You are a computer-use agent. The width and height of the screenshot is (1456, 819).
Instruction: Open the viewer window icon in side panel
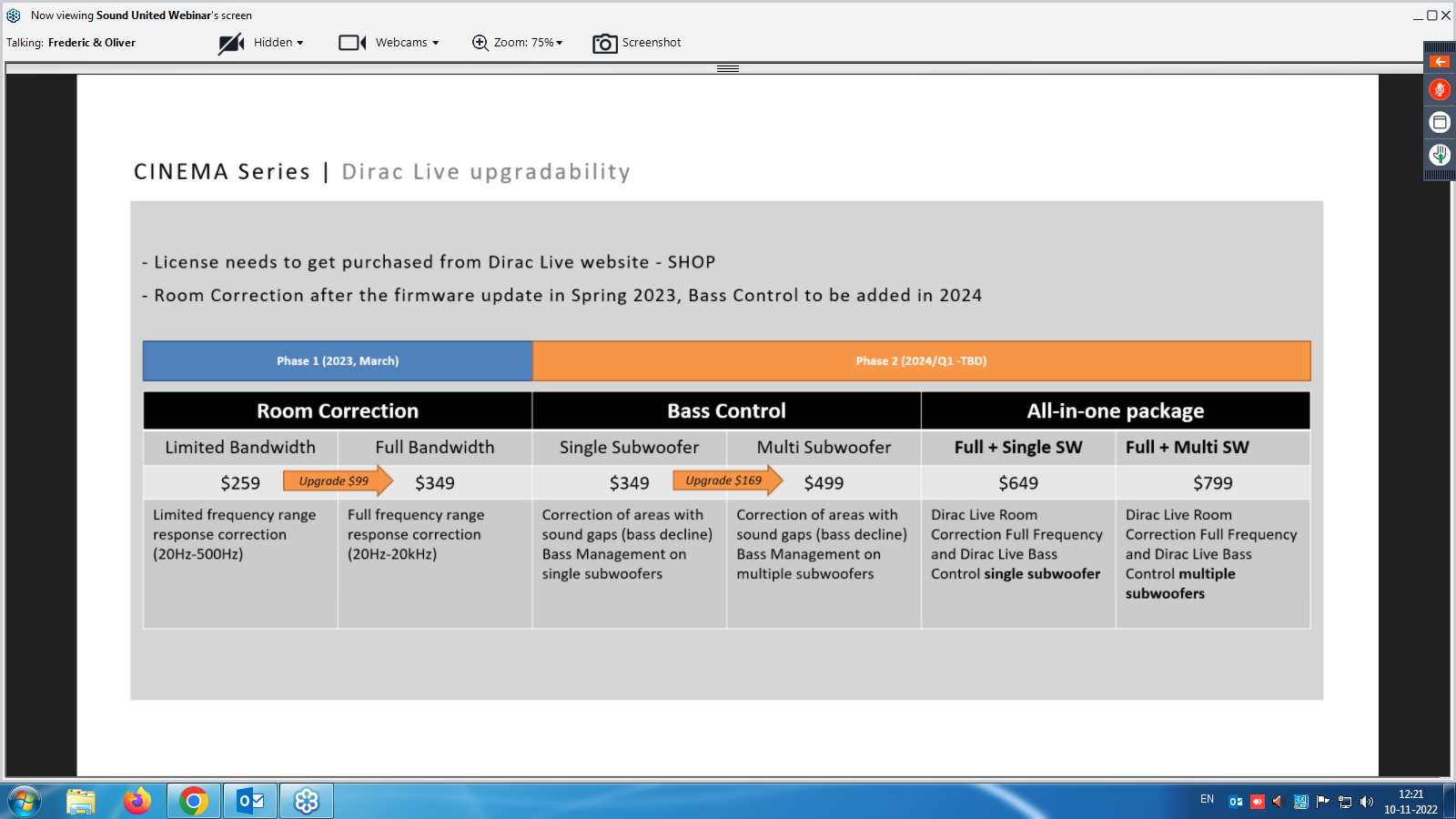pyautogui.click(x=1440, y=122)
